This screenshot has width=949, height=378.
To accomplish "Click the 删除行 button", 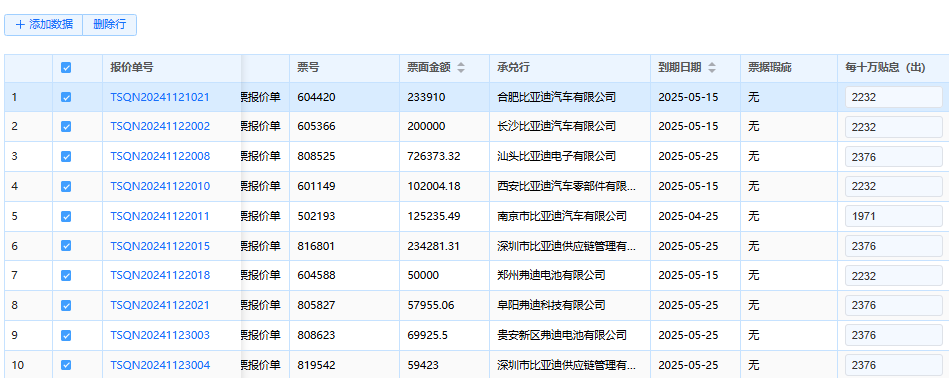I will (x=110, y=25).
